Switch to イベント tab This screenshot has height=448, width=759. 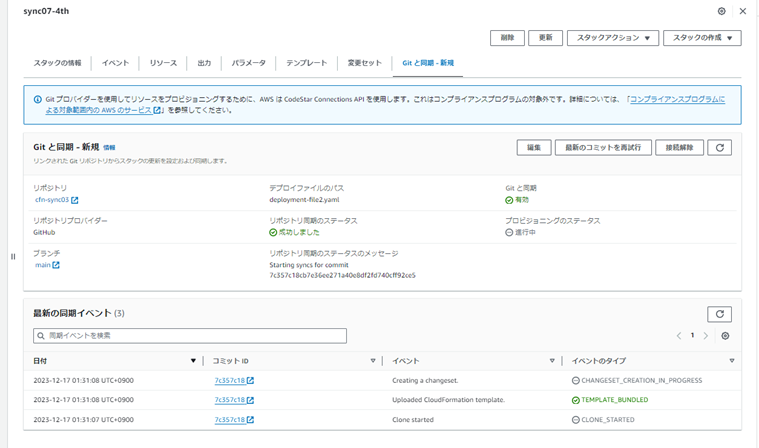click(115, 63)
